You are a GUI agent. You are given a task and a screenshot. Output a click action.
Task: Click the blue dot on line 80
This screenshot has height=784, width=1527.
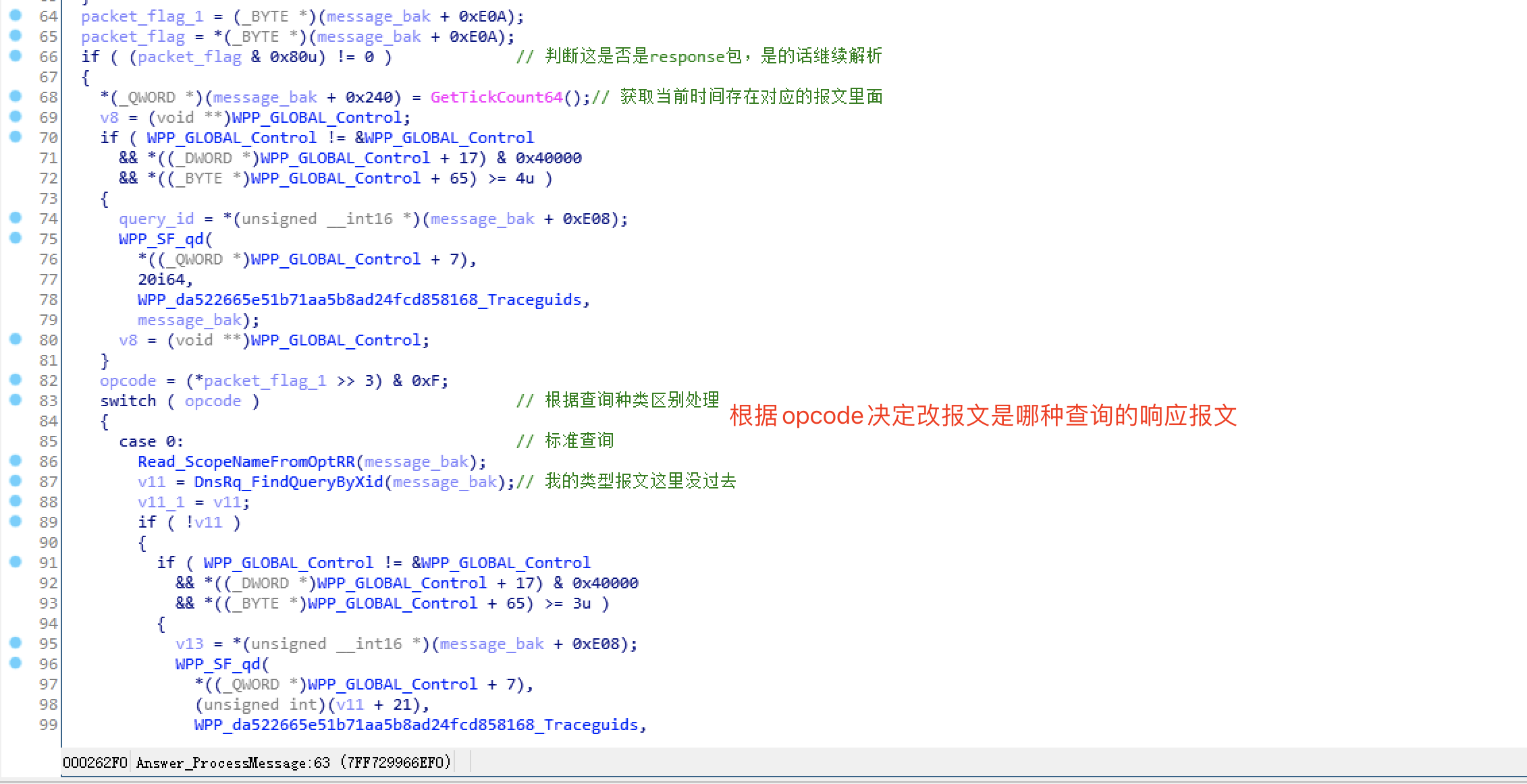[16, 339]
